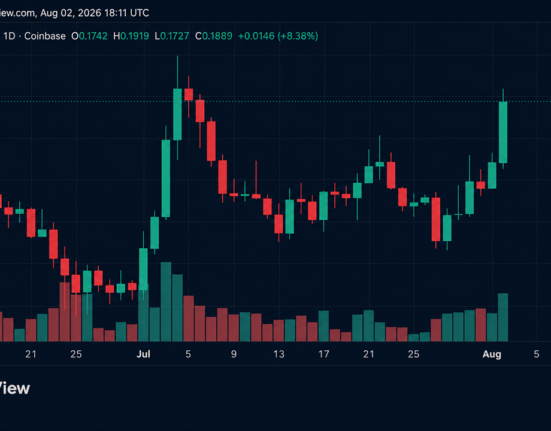Click the 17 date label on time axis

[324, 354]
